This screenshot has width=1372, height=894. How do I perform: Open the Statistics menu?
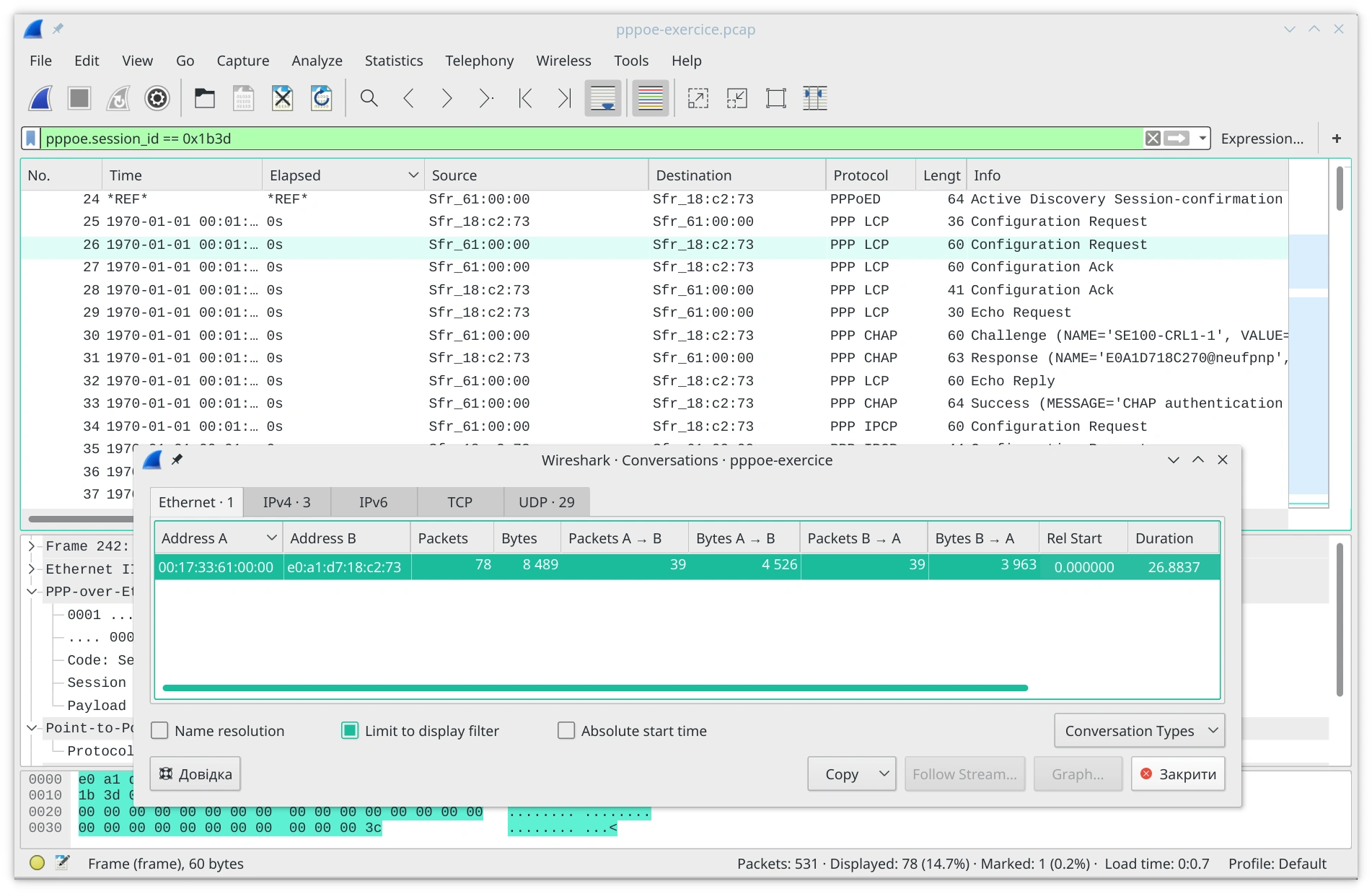click(x=393, y=61)
